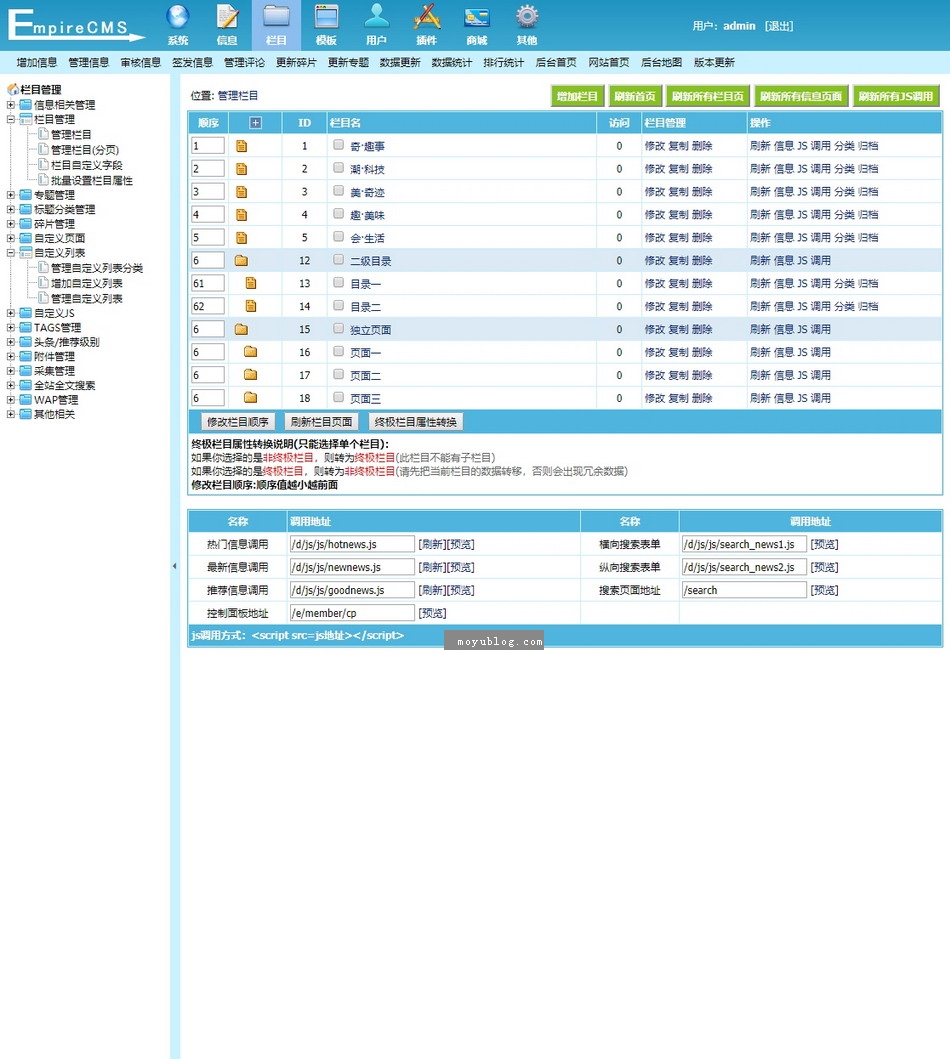950x1059 pixels.
Task: Collapse the 栏目管理 tree node
Action: pos(11,120)
